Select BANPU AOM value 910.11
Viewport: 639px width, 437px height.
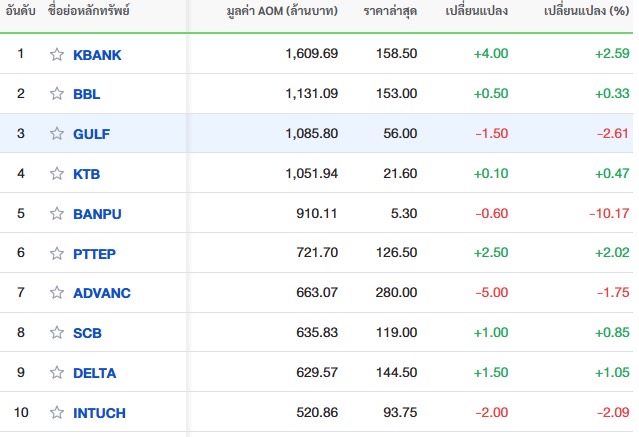(x=317, y=213)
